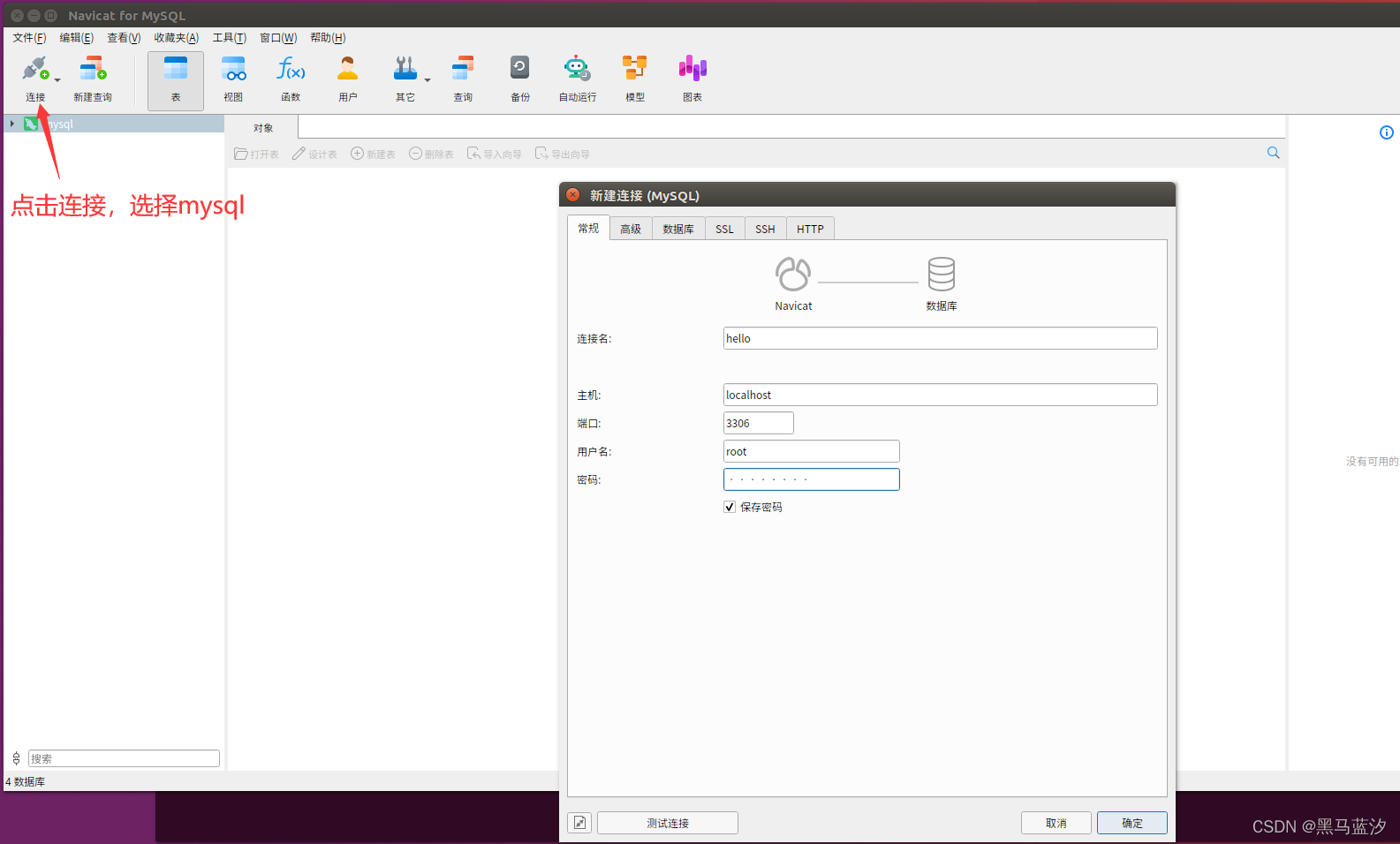
Task: Select the 常规 tab in the dialog
Action: [588, 229]
